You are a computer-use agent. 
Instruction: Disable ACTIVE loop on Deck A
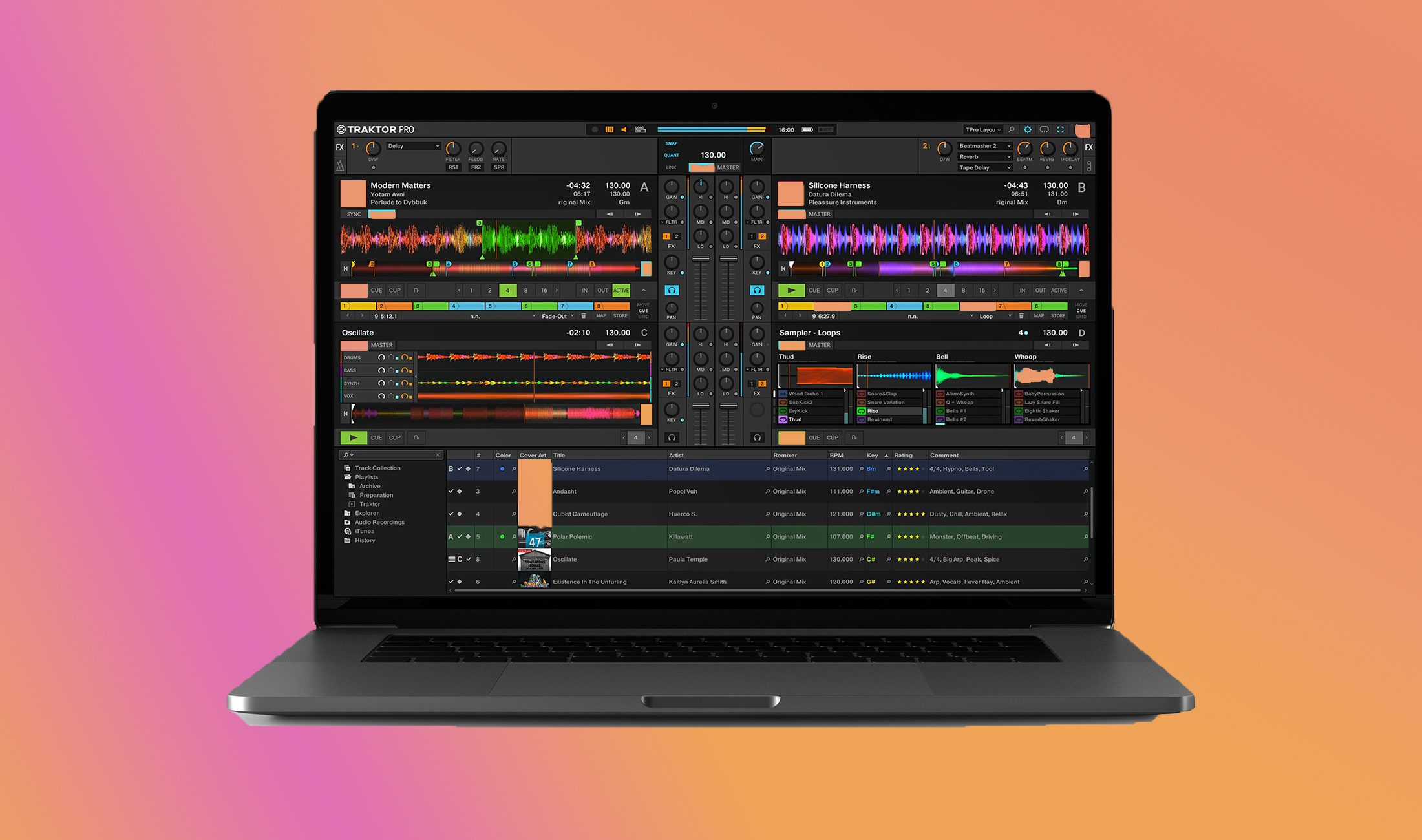[621, 291]
